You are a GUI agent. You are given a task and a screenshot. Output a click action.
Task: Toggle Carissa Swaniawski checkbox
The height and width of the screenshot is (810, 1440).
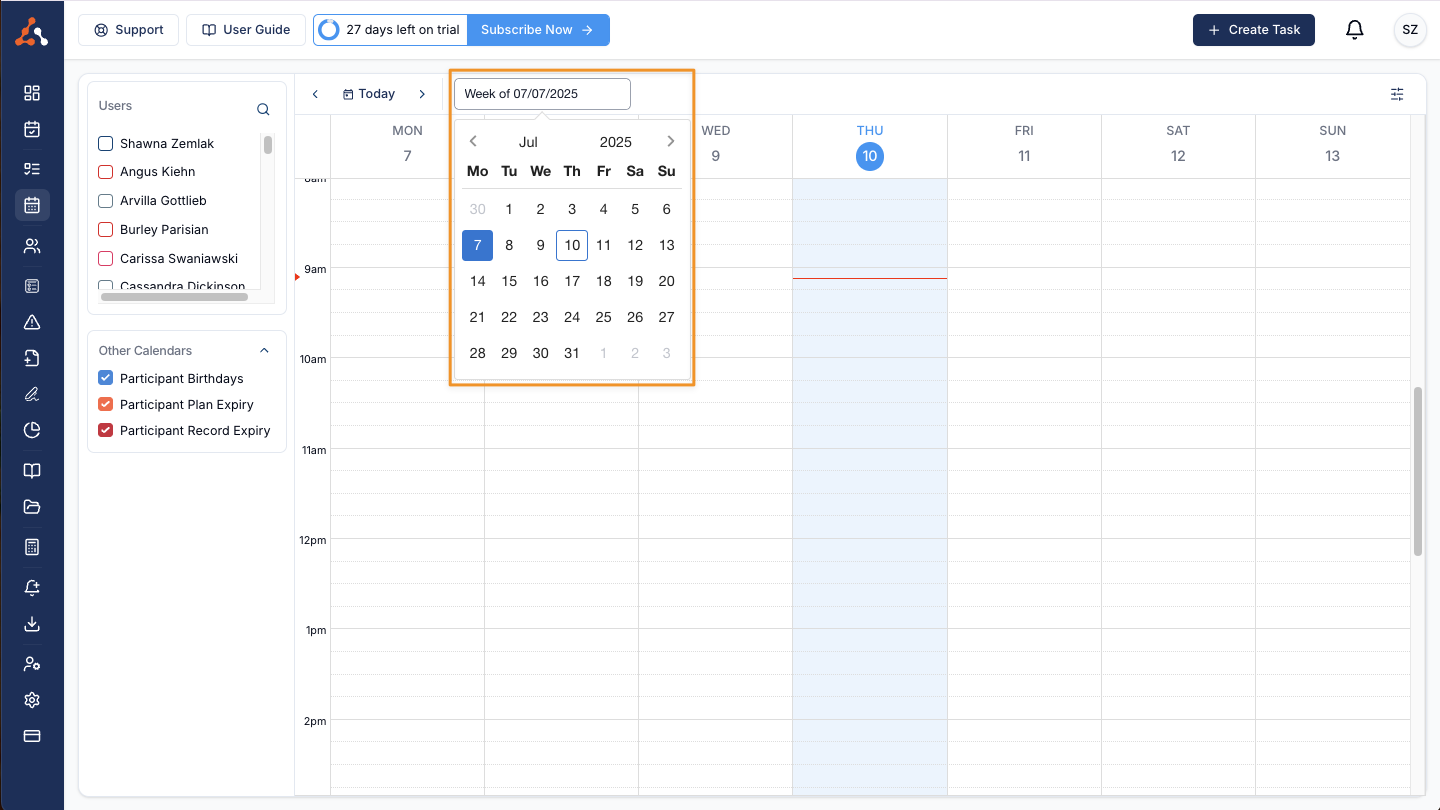(105, 259)
